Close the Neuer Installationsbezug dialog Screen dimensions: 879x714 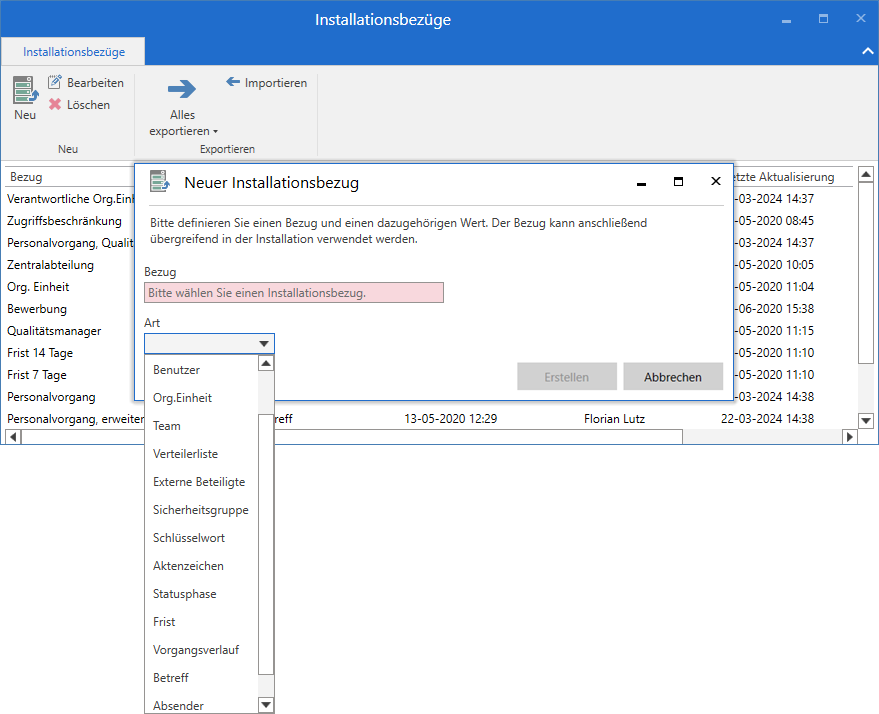(x=715, y=182)
